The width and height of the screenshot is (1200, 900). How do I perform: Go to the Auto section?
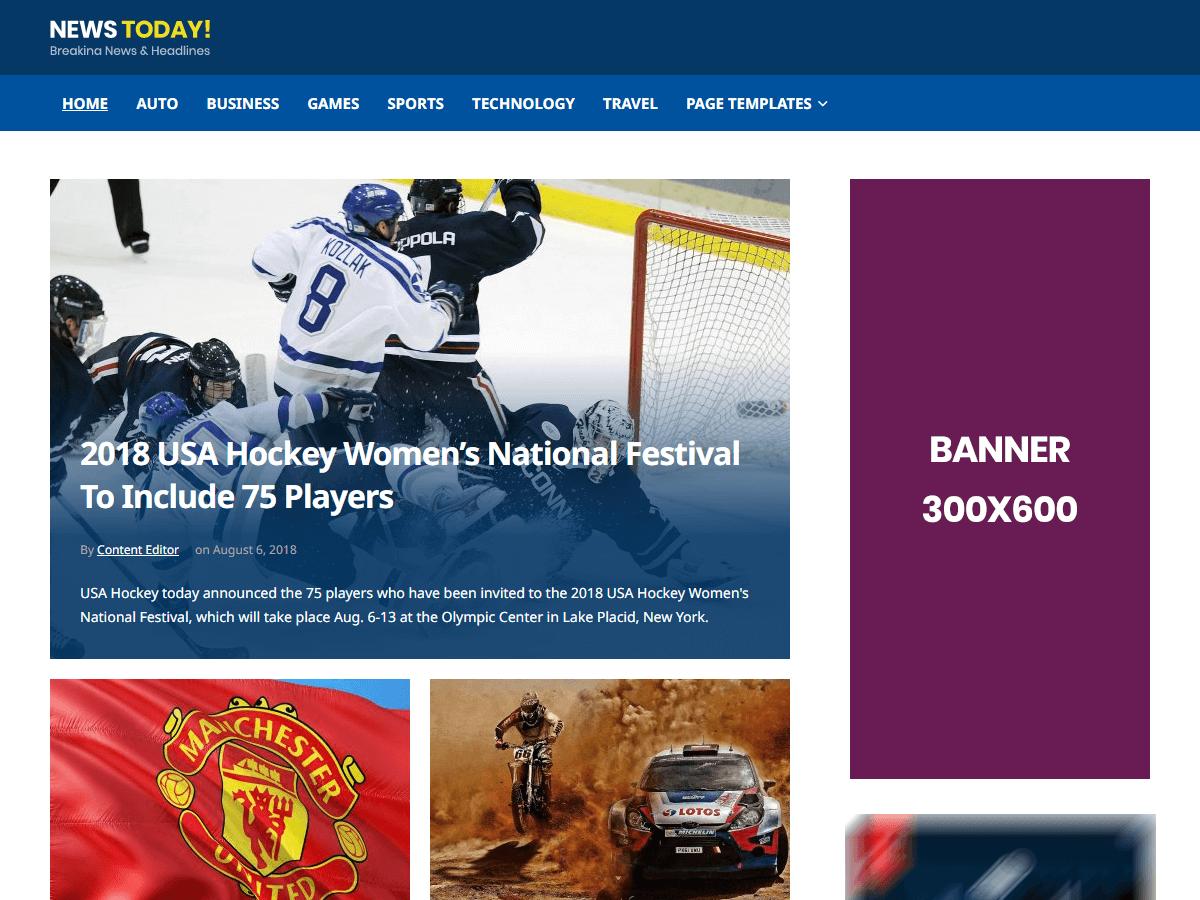tap(157, 103)
